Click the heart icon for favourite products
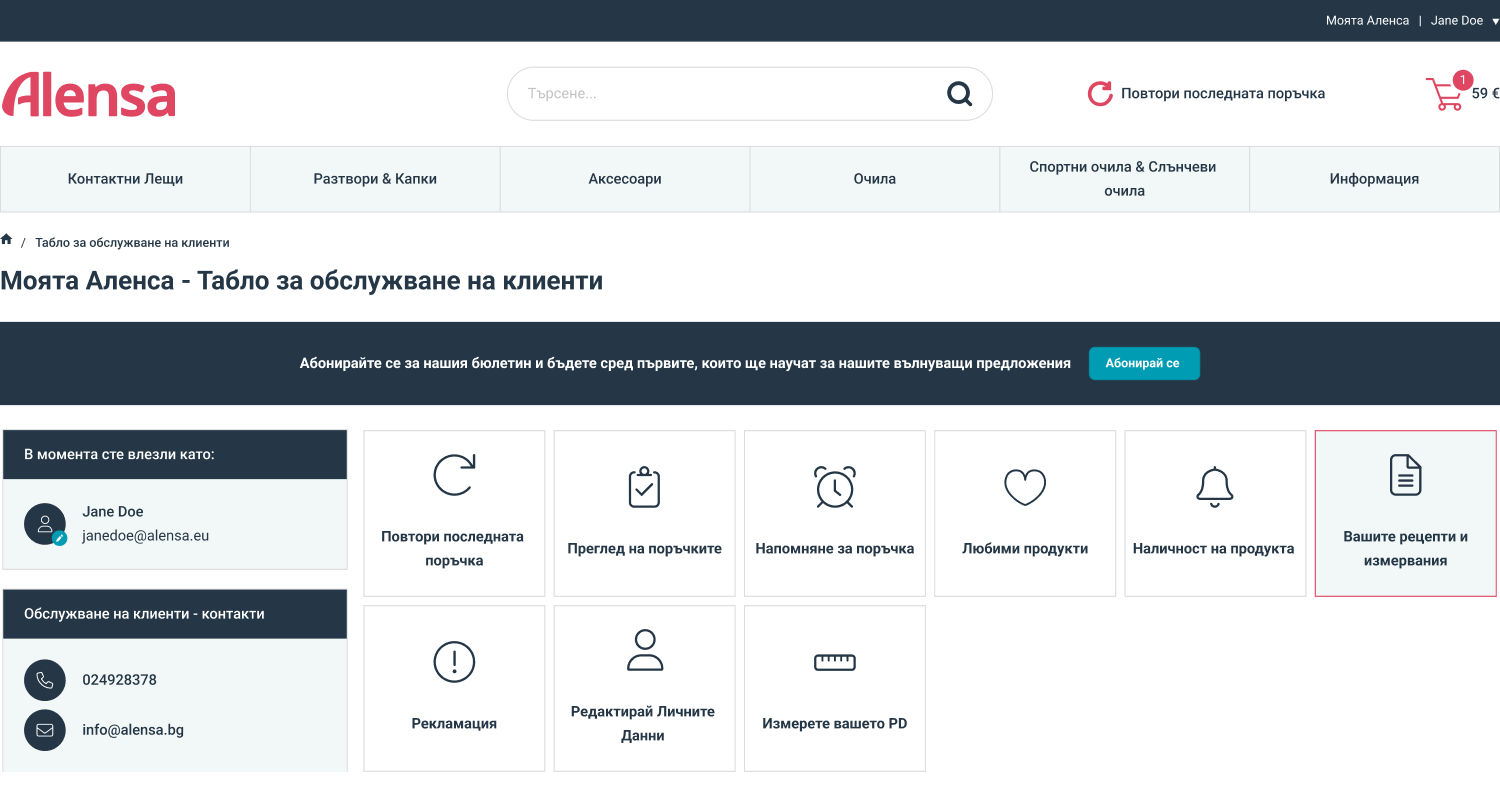 (1025, 487)
